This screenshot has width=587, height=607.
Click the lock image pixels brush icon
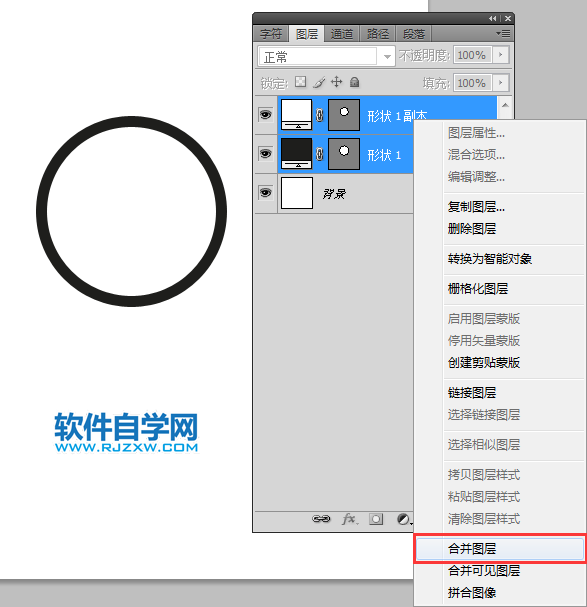[x=319, y=82]
